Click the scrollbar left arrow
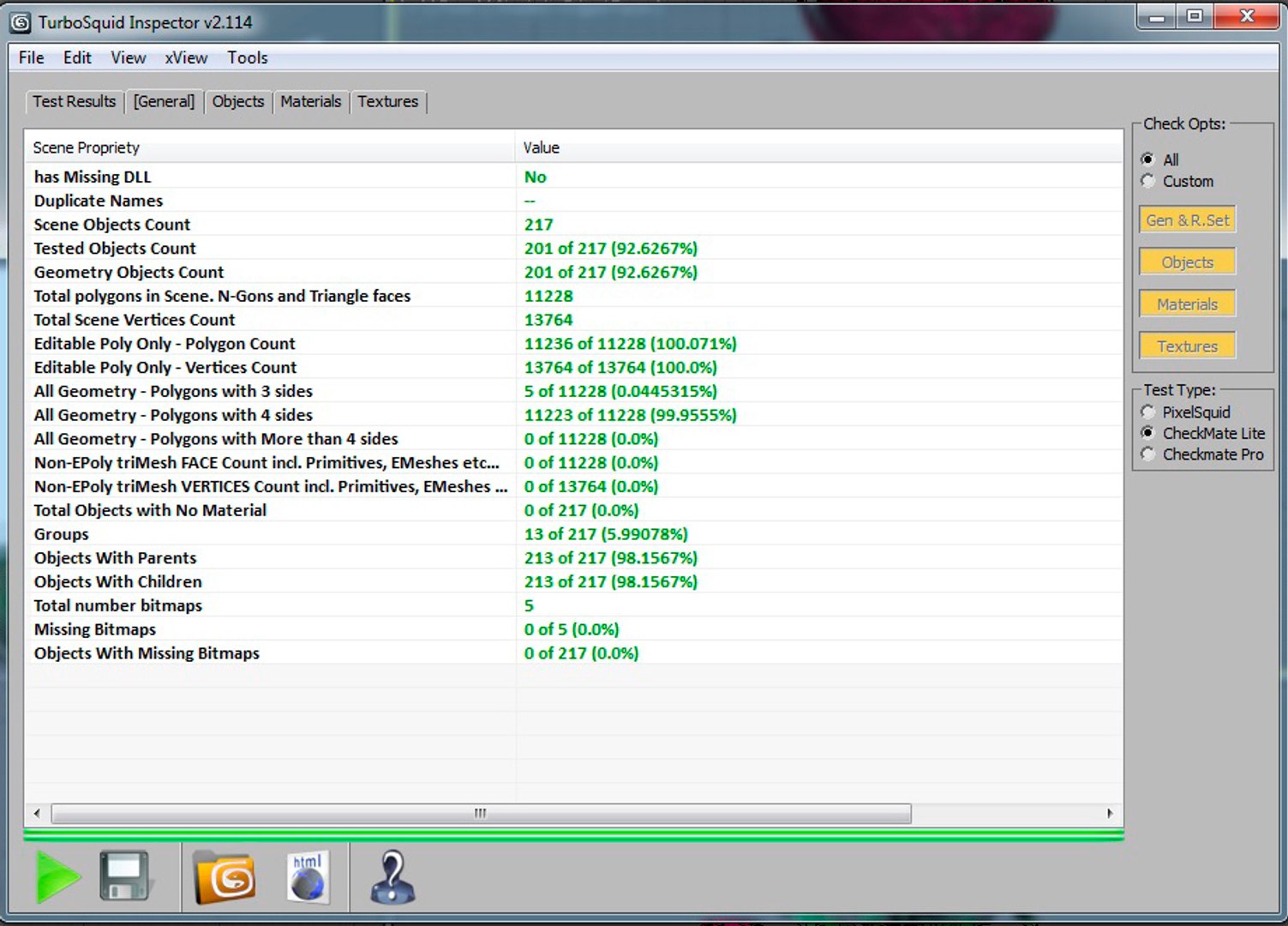This screenshot has width=1288, height=926. tap(36, 813)
